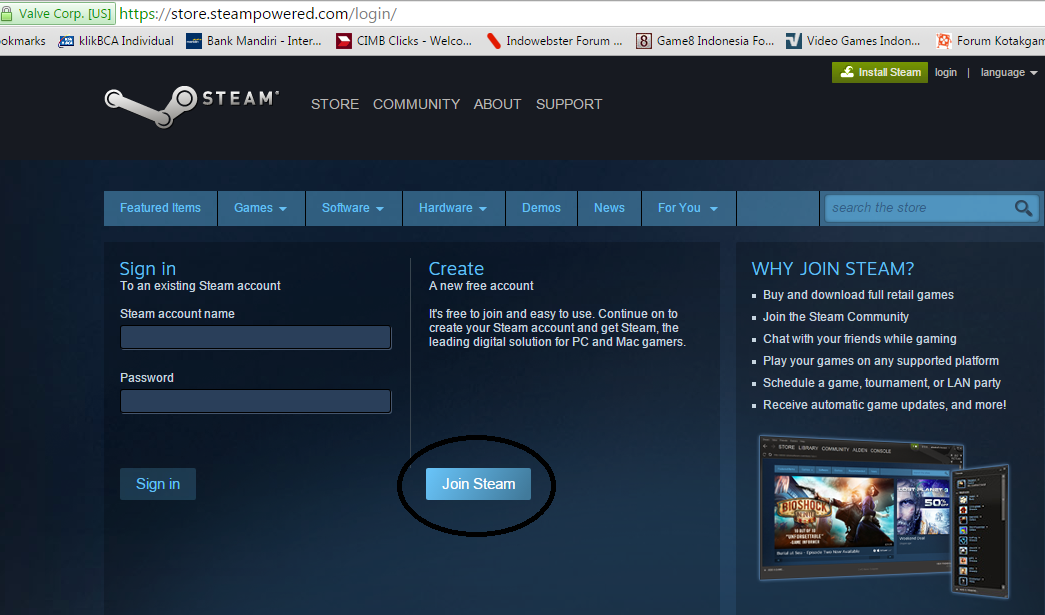Image resolution: width=1045 pixels, height=615 pixels.
Task: Expand the Software dropdown
Action: (x=353, y=208)
